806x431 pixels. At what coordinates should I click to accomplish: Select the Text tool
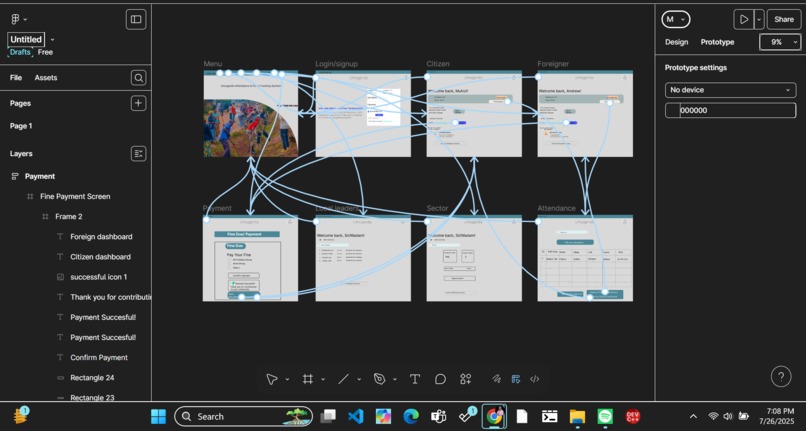(x=414, y=379)
